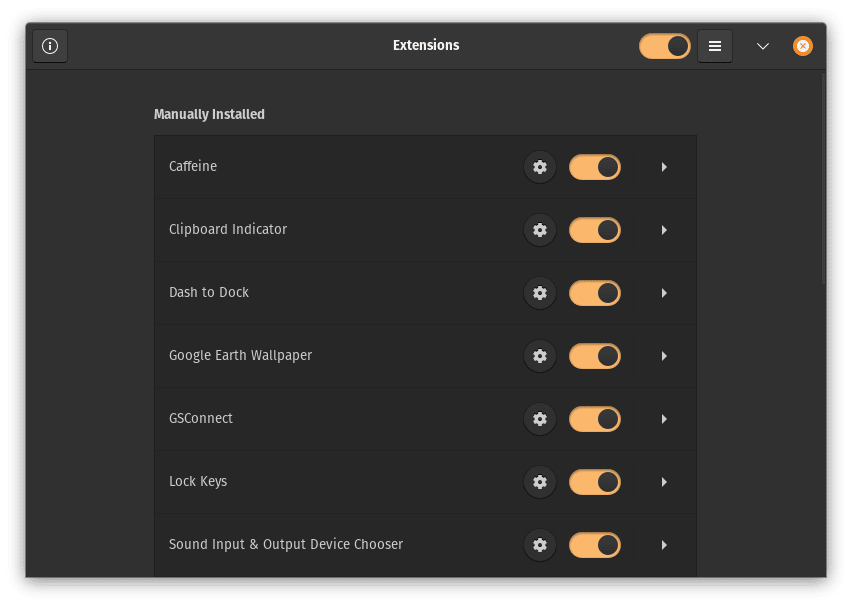
Task: Open Sound Input & Output Device Chooser settings
Action: [x=540, y=545]
